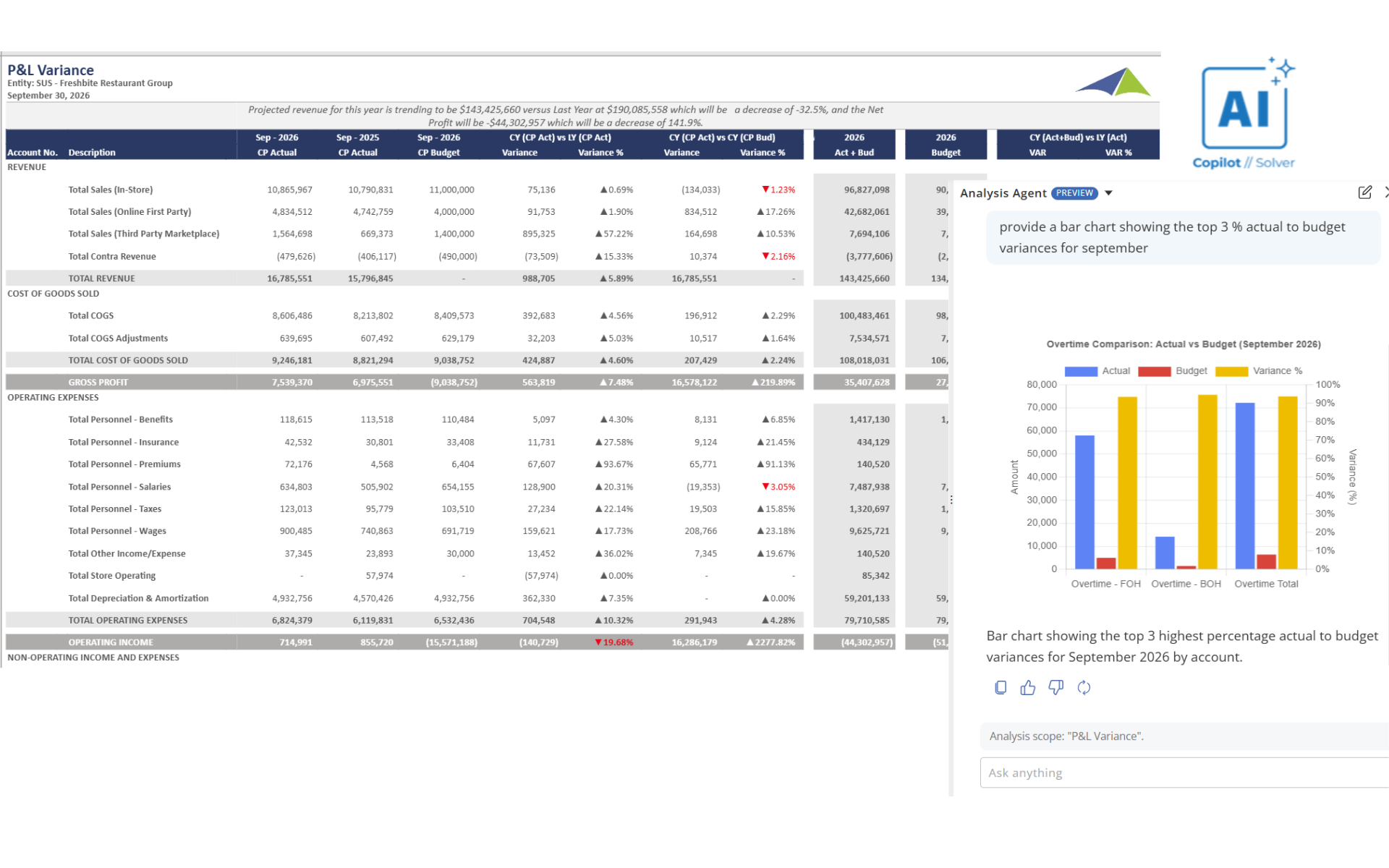Start a new chat with edit icon

pos(1364,192)
